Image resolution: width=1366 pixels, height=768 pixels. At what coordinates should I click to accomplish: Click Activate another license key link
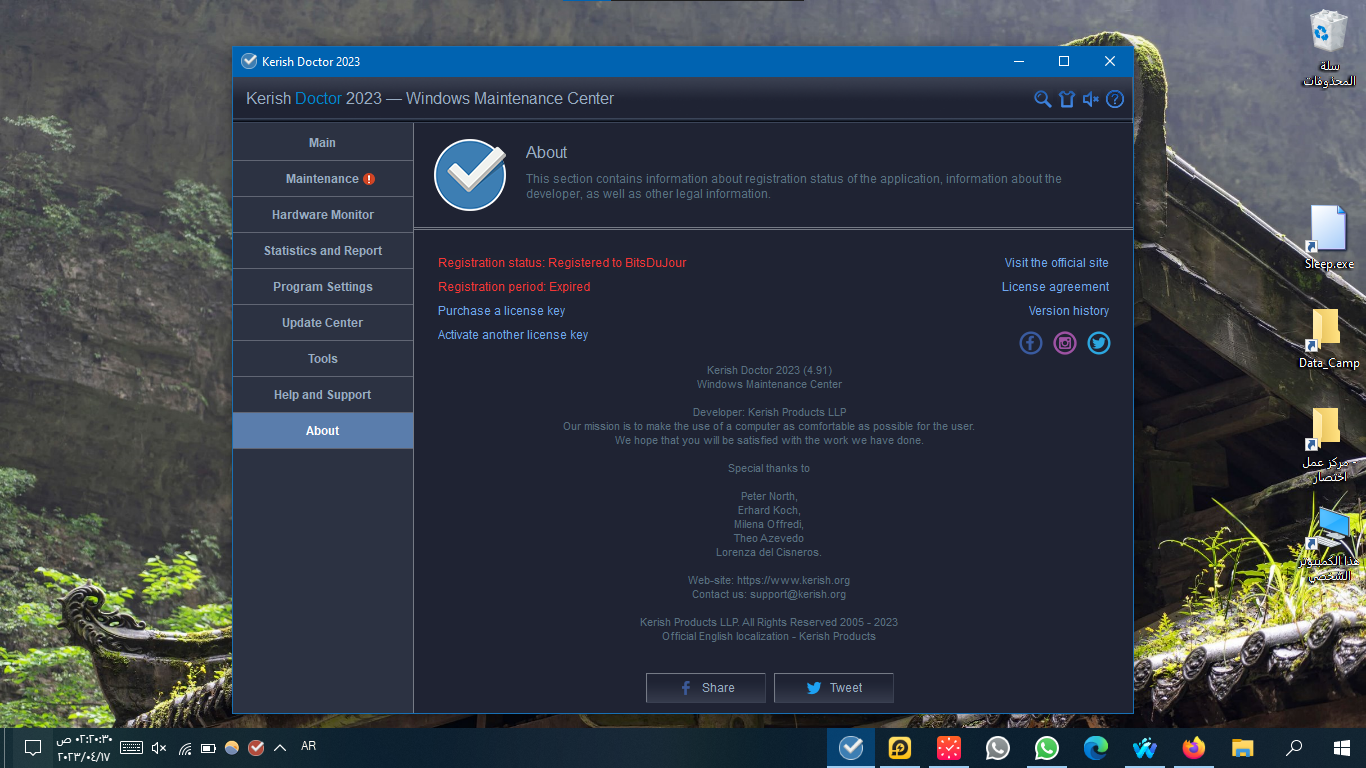click(x=513, y=335)
